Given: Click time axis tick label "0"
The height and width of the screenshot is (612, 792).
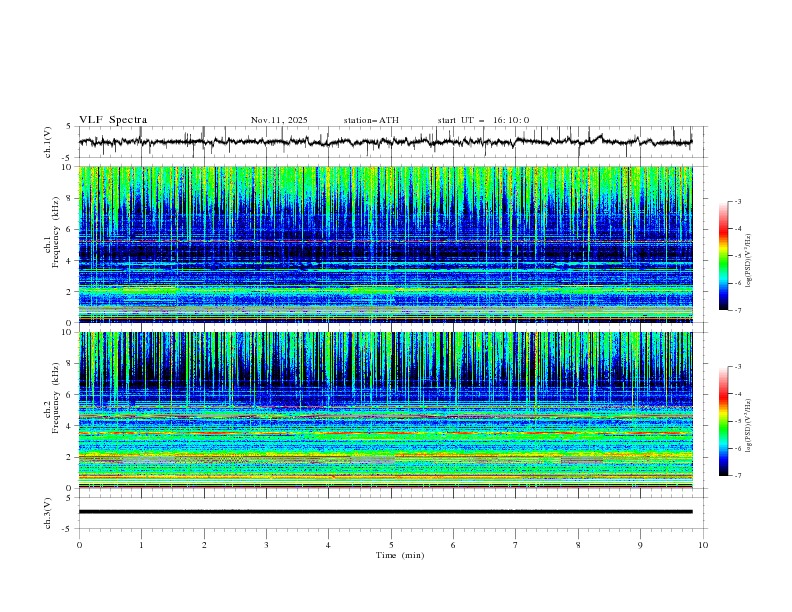Looking at the screenshot, I should point(79,545).
